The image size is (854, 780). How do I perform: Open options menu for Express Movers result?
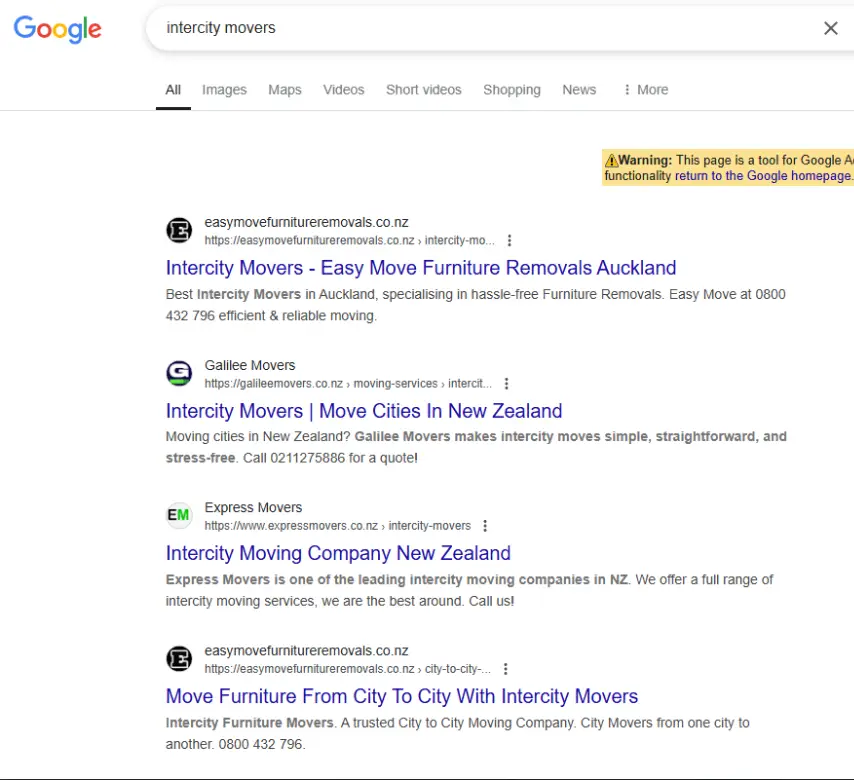pyautogui.click(x=485, y=526)
